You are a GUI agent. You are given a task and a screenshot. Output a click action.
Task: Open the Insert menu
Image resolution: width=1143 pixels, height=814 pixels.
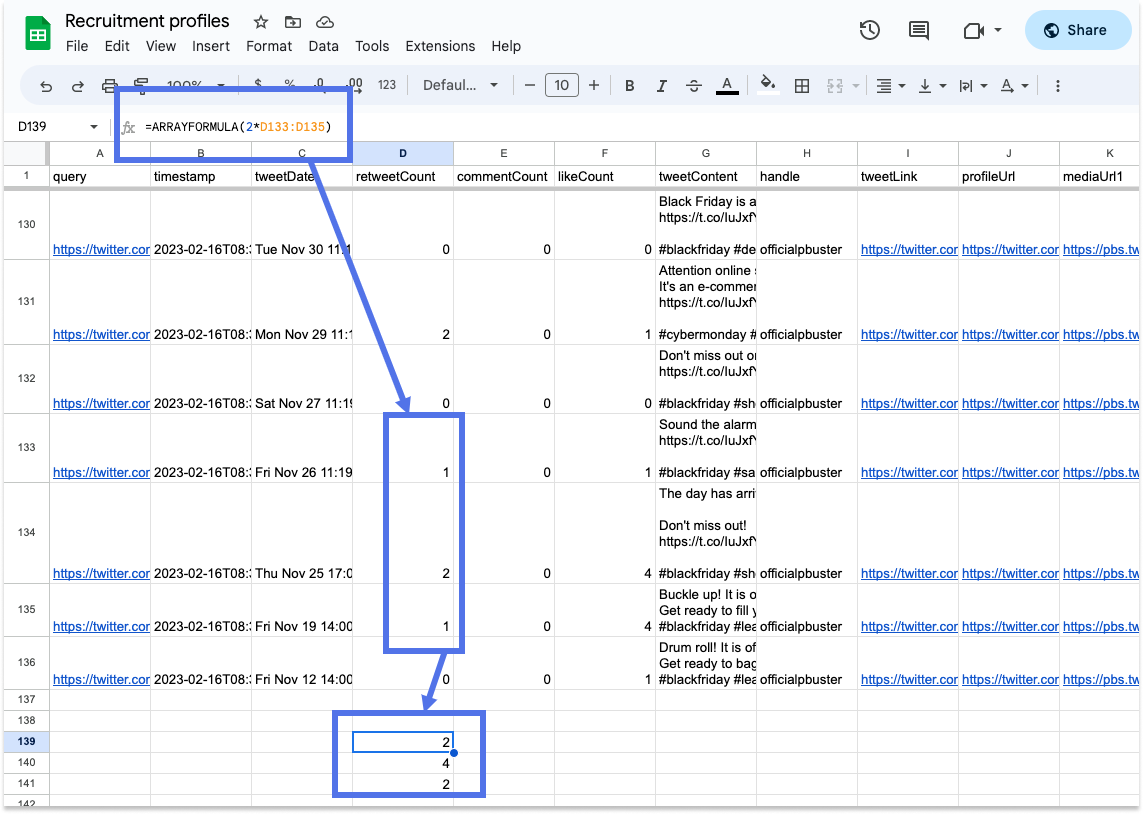tap(211, 46)
